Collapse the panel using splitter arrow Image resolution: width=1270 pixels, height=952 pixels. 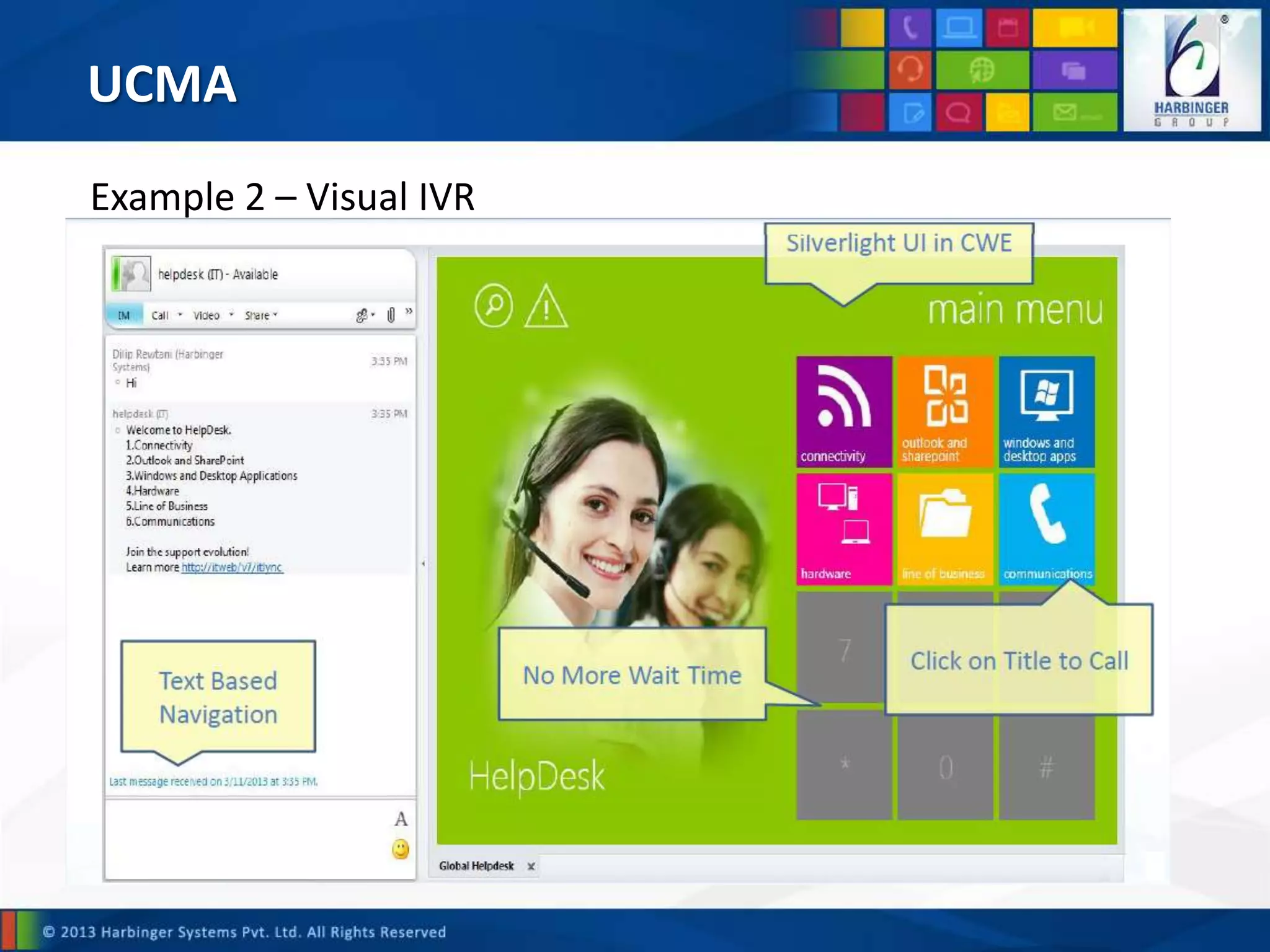[424, 563]
